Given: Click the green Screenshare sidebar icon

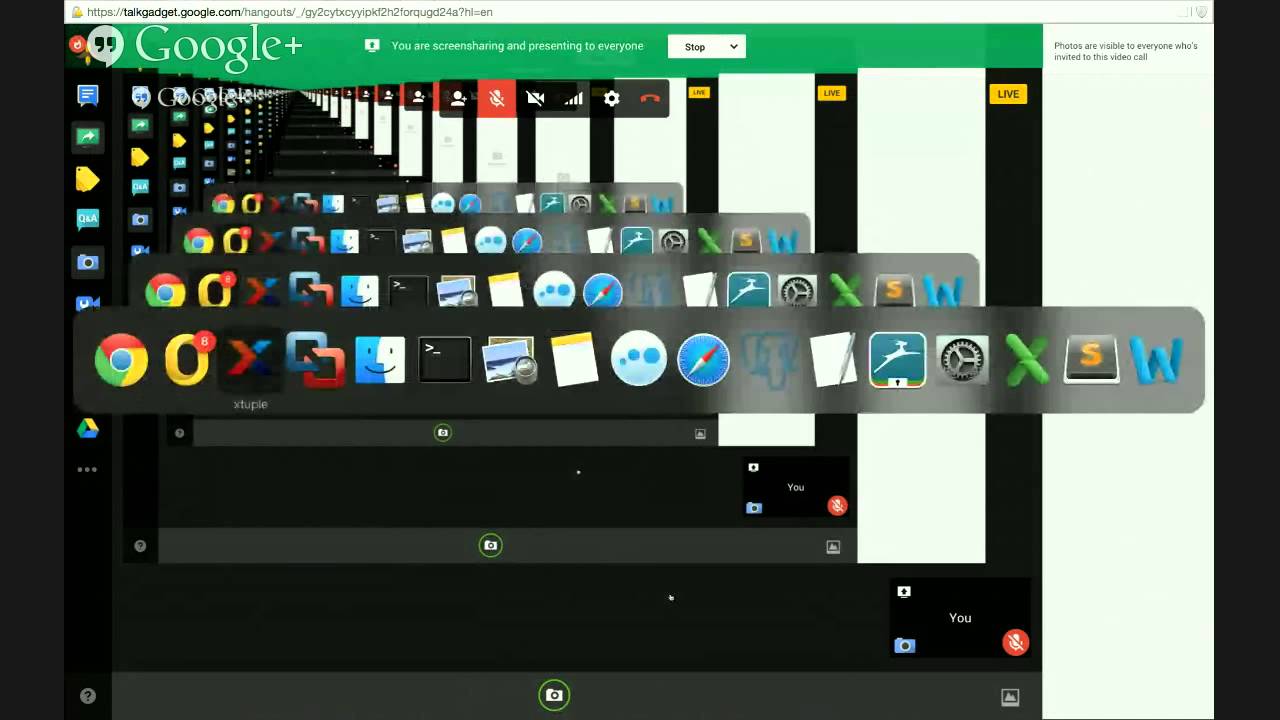Looking at the screenshot, I should [87, 137].
